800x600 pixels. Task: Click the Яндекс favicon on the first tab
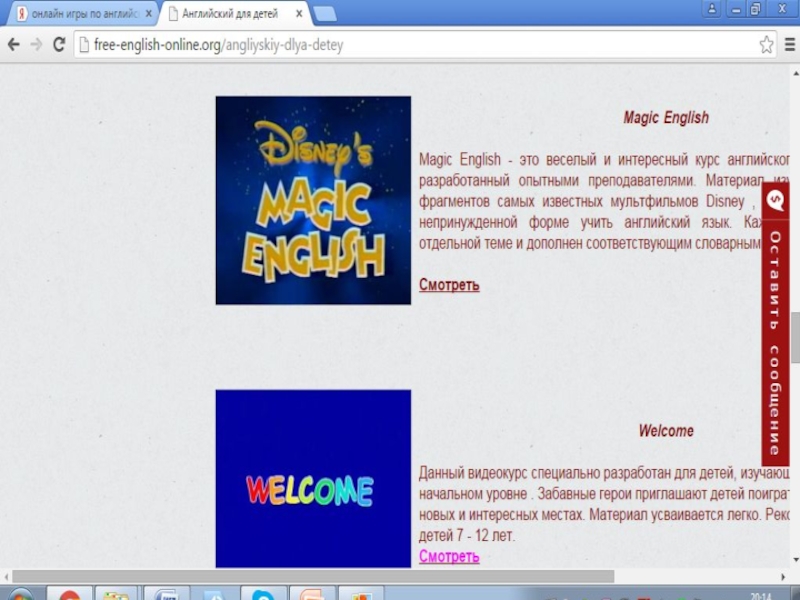(x=22, y=14)
